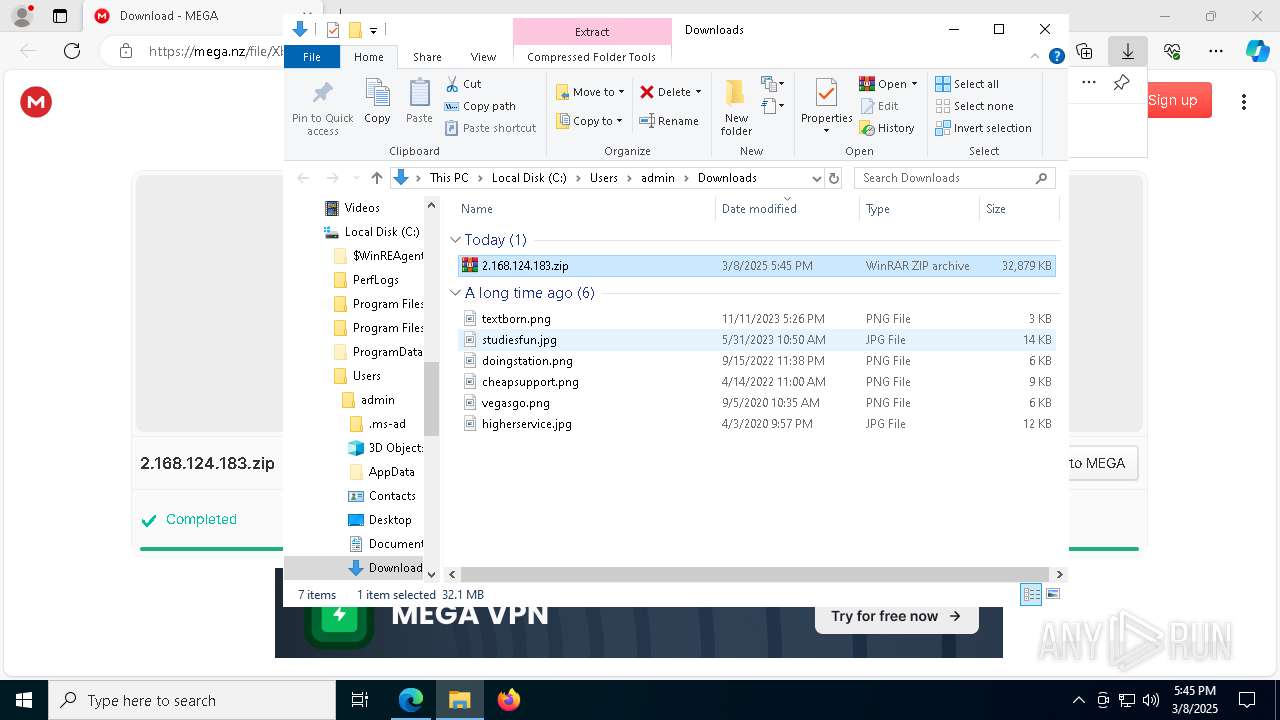Open file Properties
This screenshot has width=1280, height=720.
[x=826, y=105]
